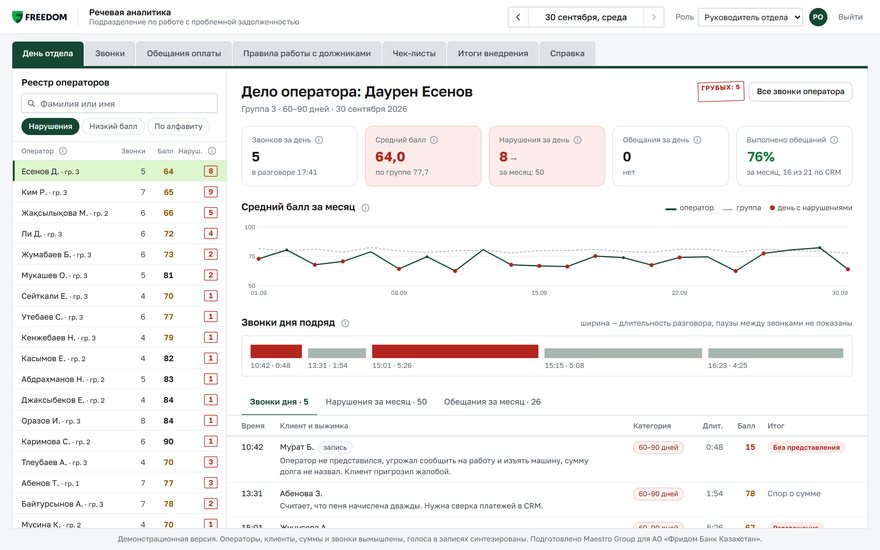Click the запись tag for Мурат Б.
The width and height of the screenshot is (880, 550).
click(335, 447)
